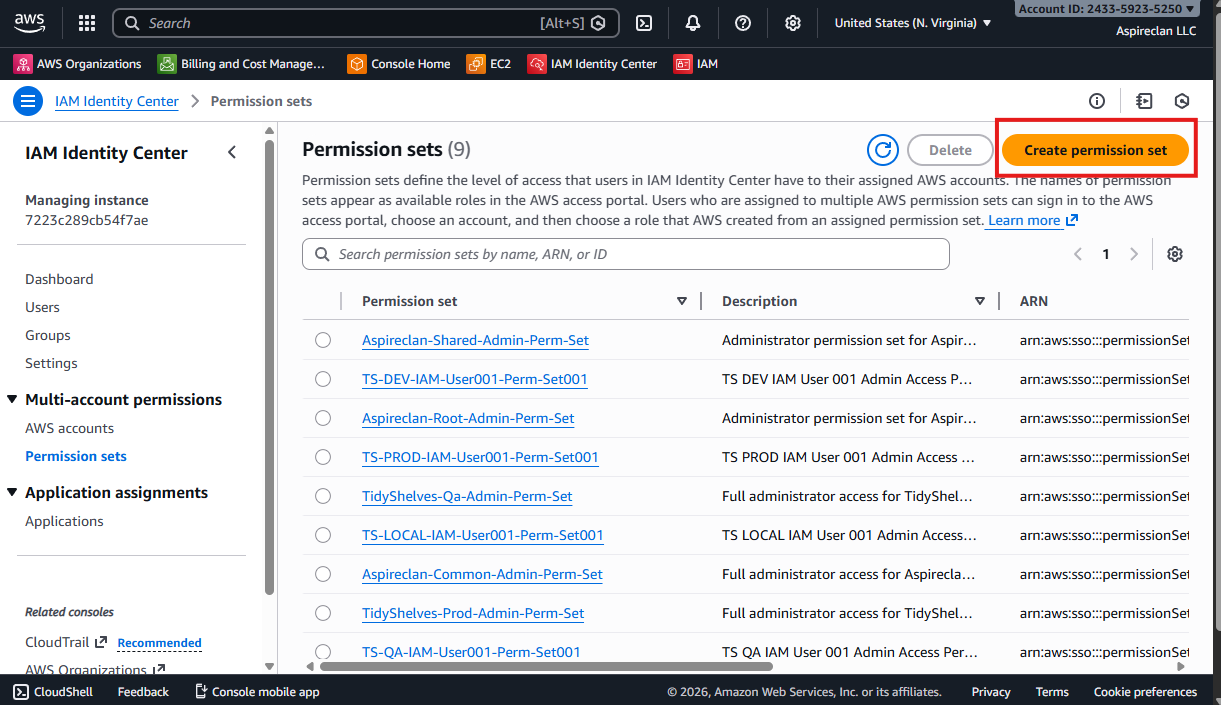Collapse the IAM Identity Center side panel
Screen dimensions: 1221x705
[232, 153]
